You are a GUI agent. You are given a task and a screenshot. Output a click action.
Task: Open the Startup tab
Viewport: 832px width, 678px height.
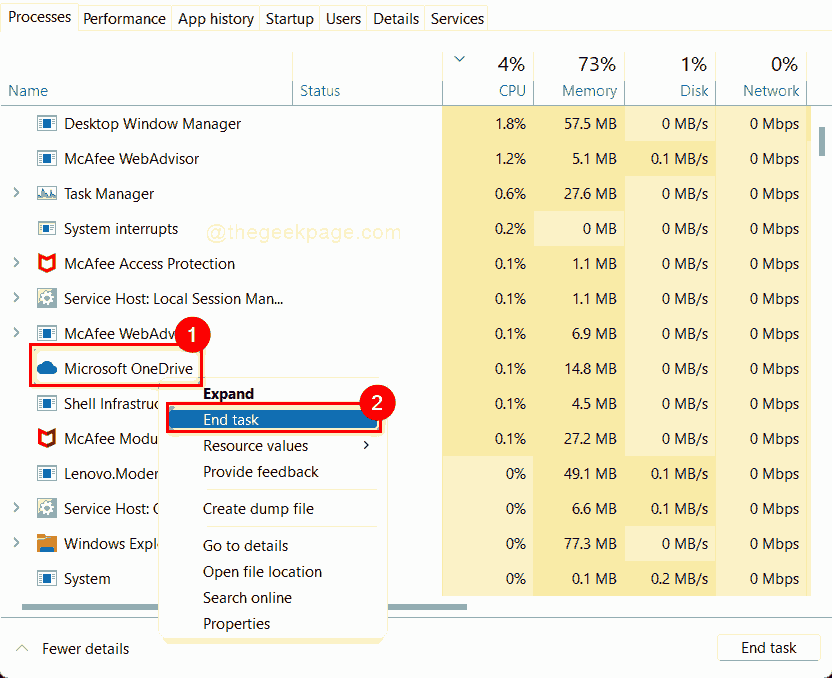tap(289, 18)
